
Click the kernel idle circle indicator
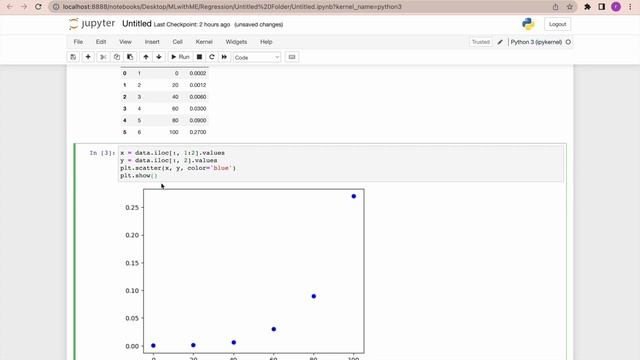568,42
